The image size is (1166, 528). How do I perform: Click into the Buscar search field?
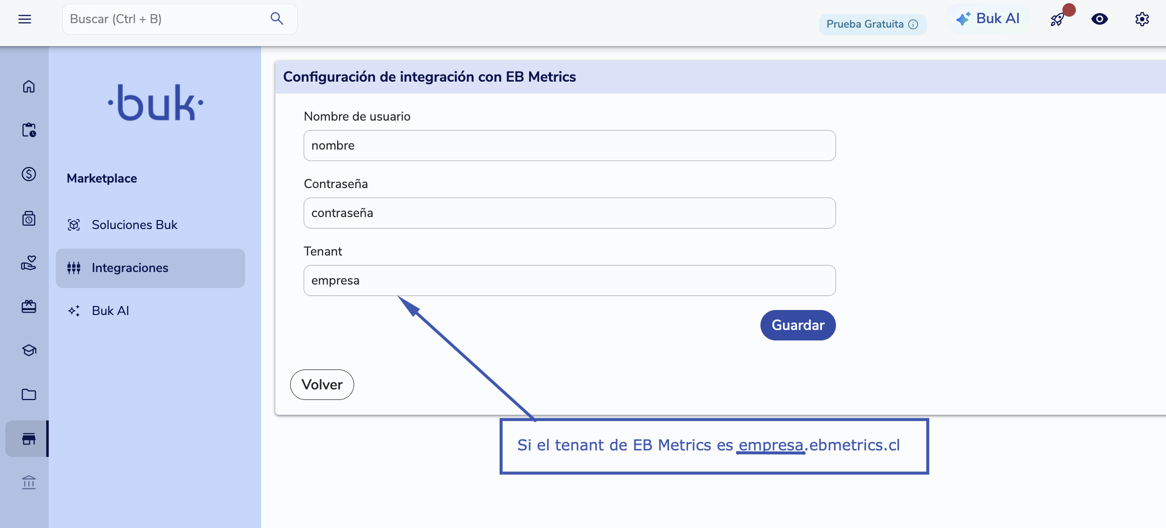pyautogui.click(x=179, y=19)
